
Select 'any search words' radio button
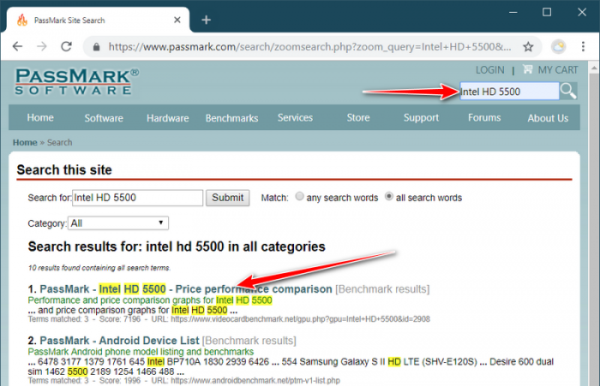pyautogui.click(x=300, y=197)
